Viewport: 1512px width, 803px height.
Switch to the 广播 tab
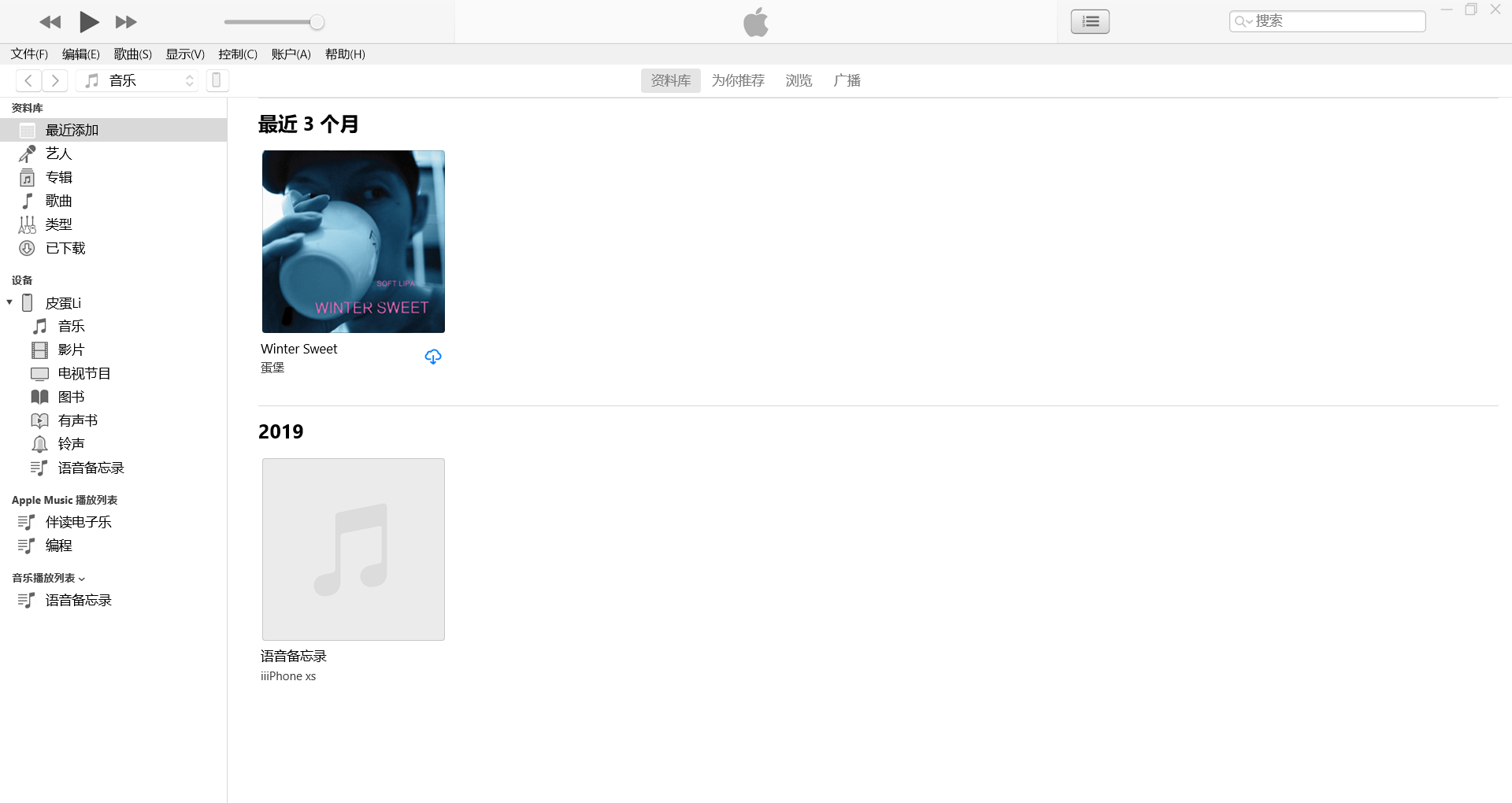[x=847, y=80]
